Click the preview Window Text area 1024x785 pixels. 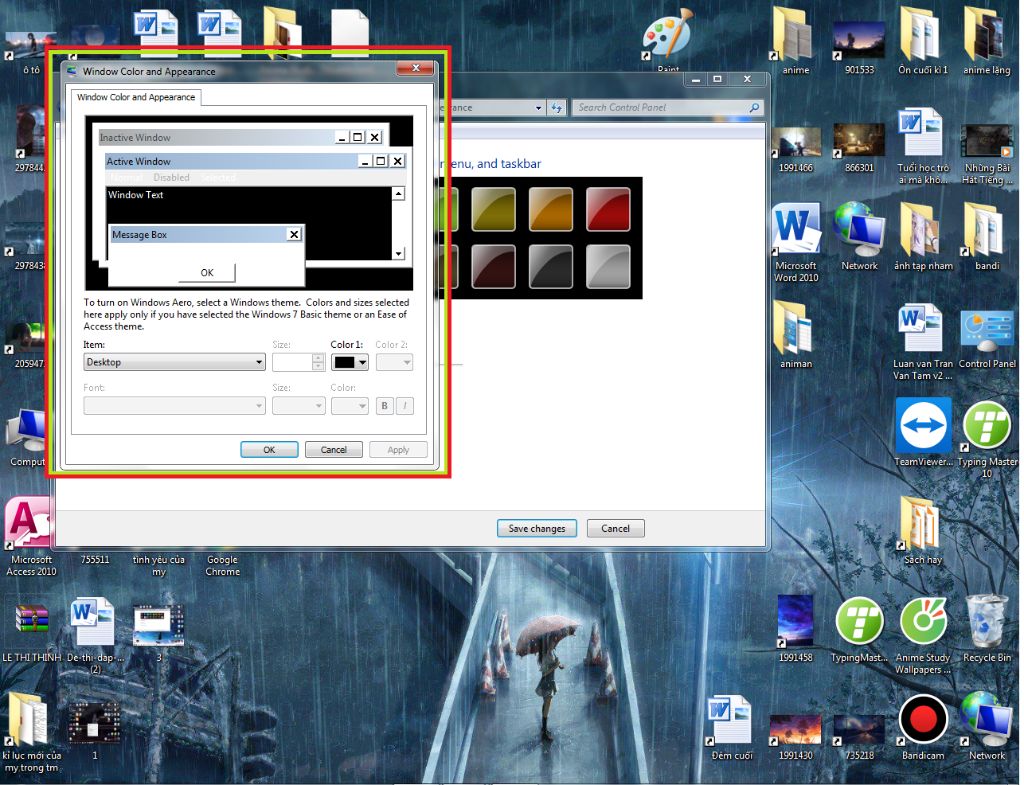[248, 223]
